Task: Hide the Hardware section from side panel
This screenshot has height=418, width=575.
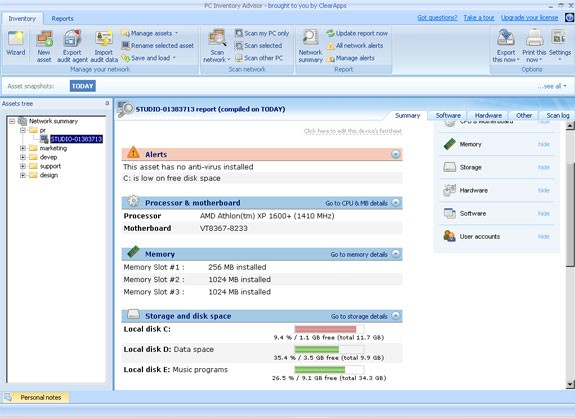Action: [543, 191]
